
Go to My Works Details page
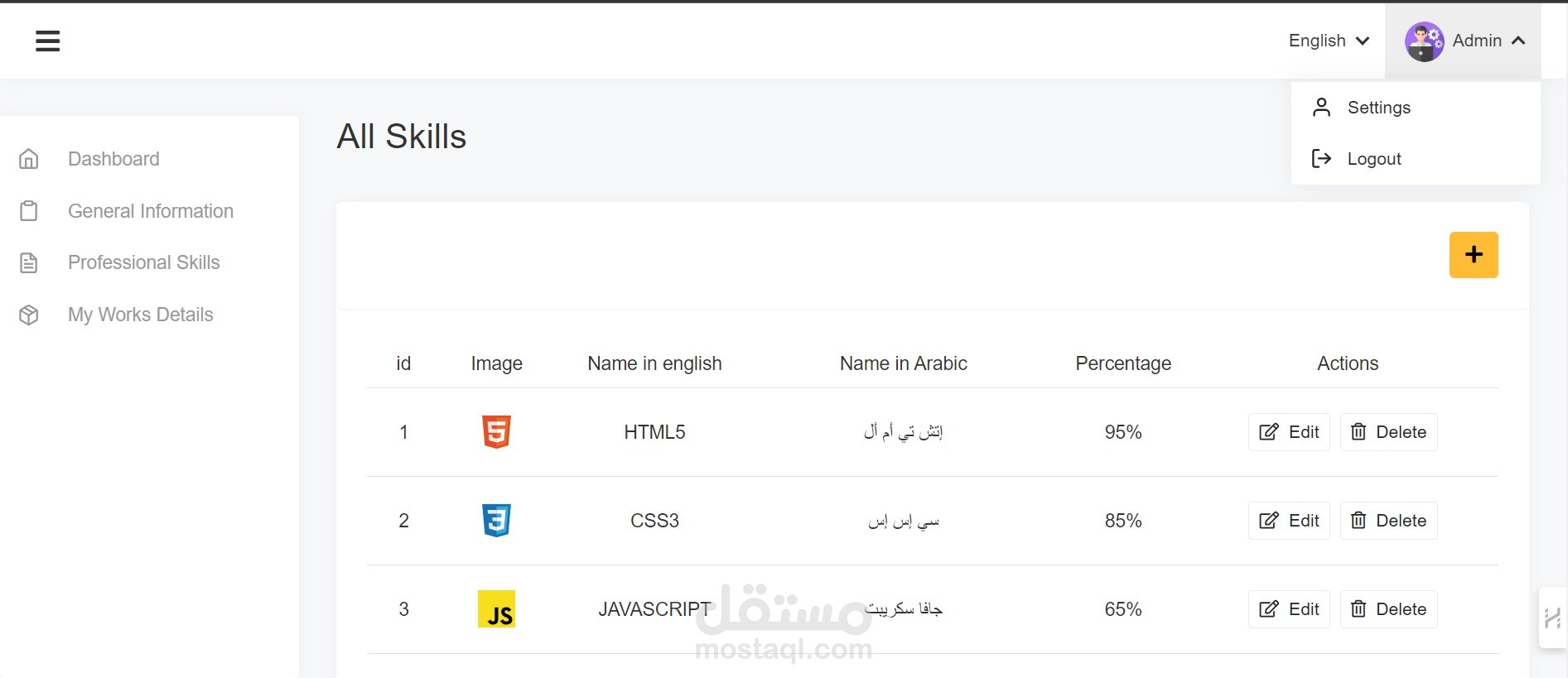coord(140,315)
